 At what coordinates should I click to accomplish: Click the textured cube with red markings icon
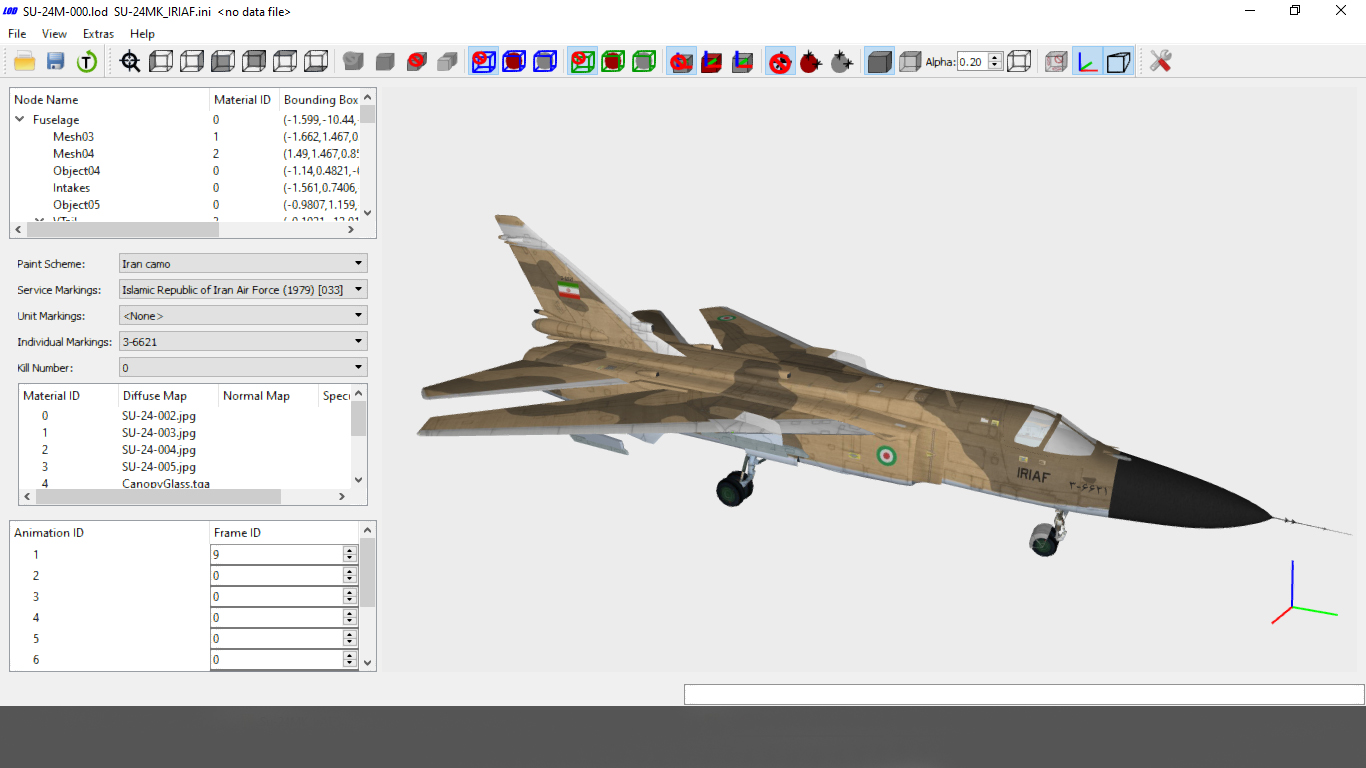tap(1056, 61)
